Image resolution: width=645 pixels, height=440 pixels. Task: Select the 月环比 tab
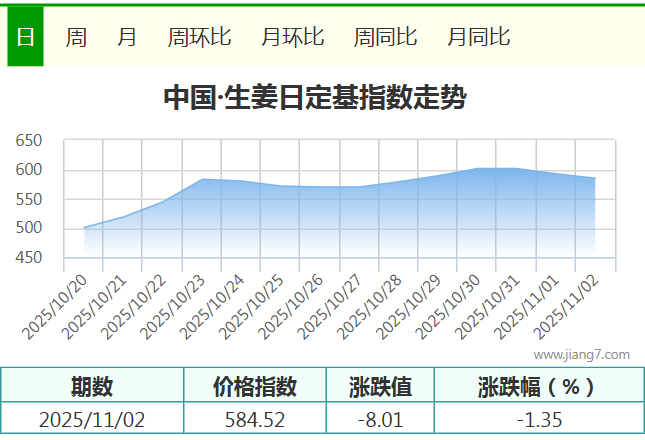coord(292,38)
